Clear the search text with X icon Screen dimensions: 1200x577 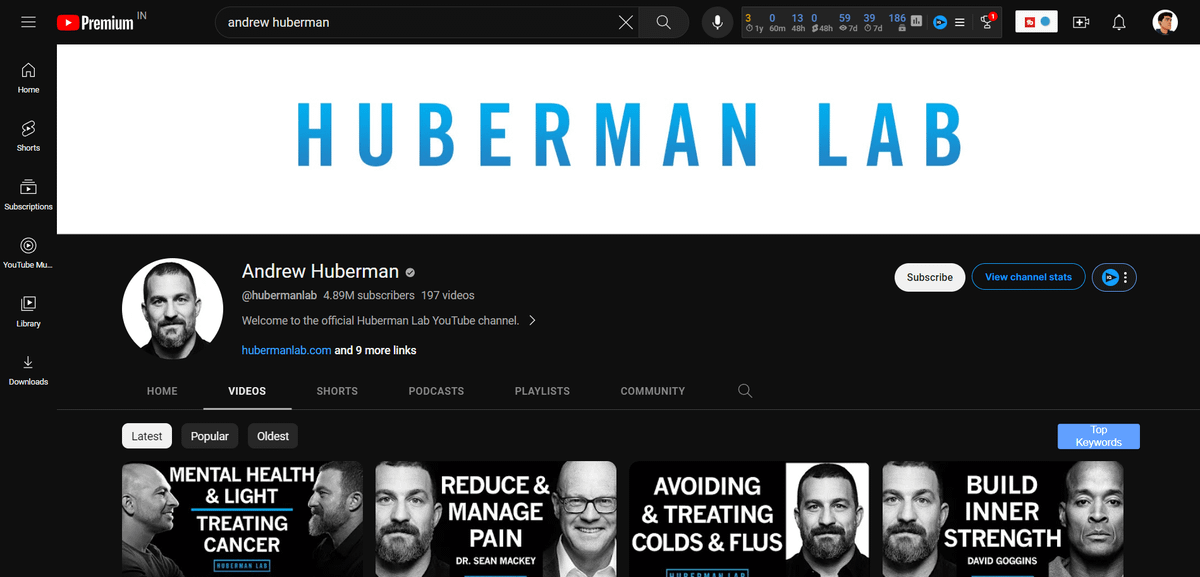click(626, 22)
